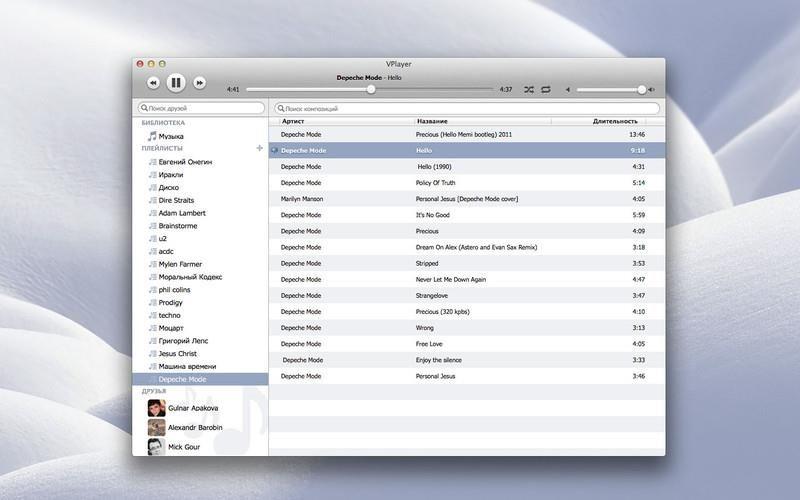Select the track Precious (320 kpbs)
This screenshot has height=500, width=800.
(x=467, y=312)
